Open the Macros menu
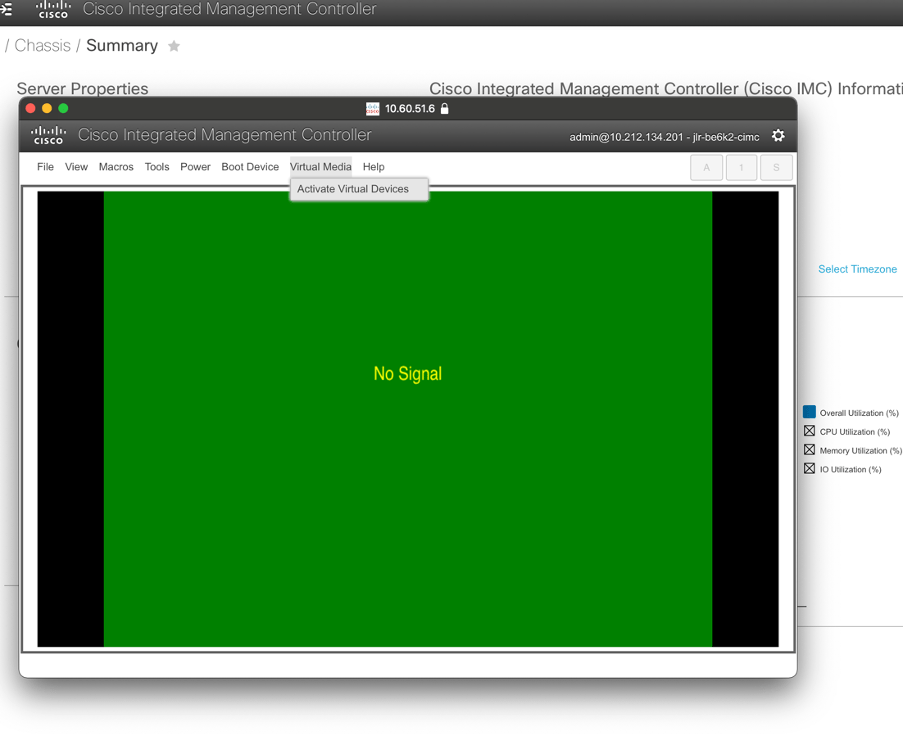 click(116, 167)
